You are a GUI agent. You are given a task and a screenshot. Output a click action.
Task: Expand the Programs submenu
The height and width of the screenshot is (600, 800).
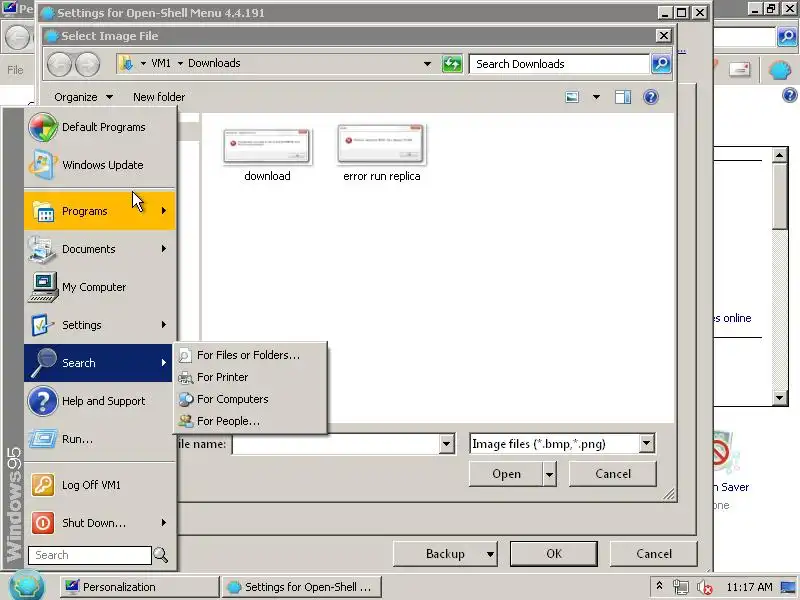point(99,211)
